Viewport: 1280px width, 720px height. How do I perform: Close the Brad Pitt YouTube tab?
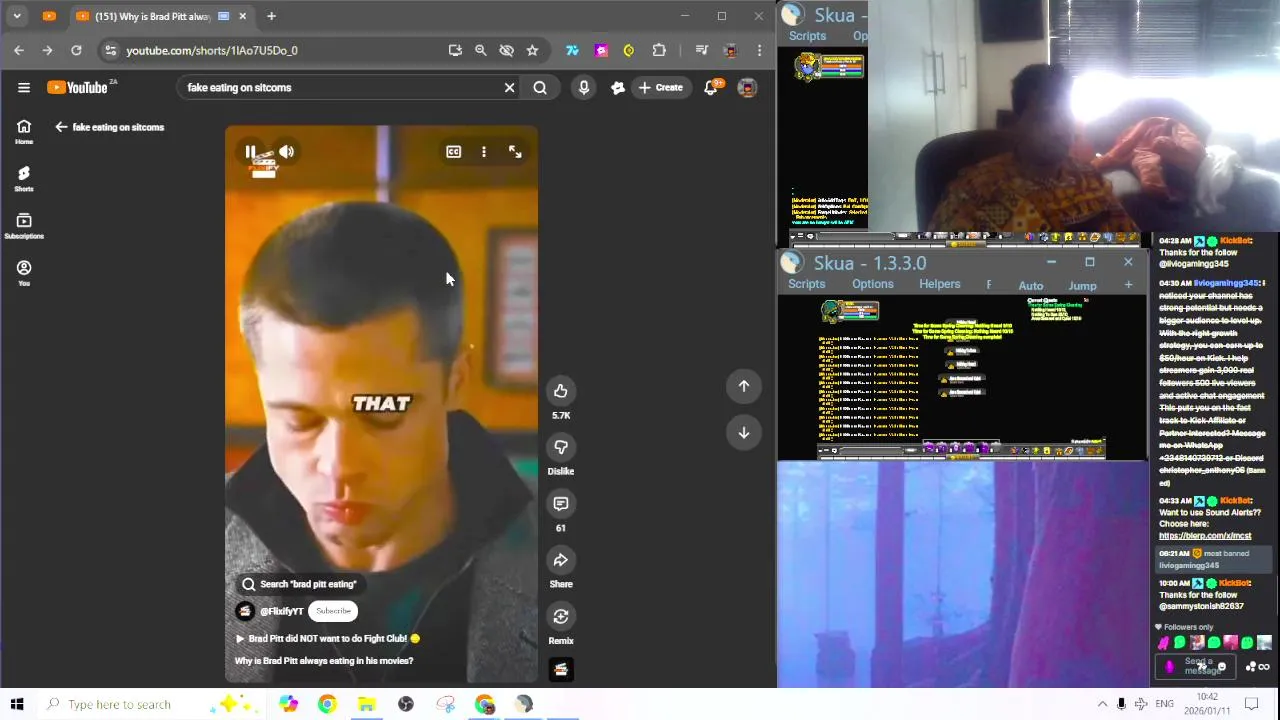[243, 16]
